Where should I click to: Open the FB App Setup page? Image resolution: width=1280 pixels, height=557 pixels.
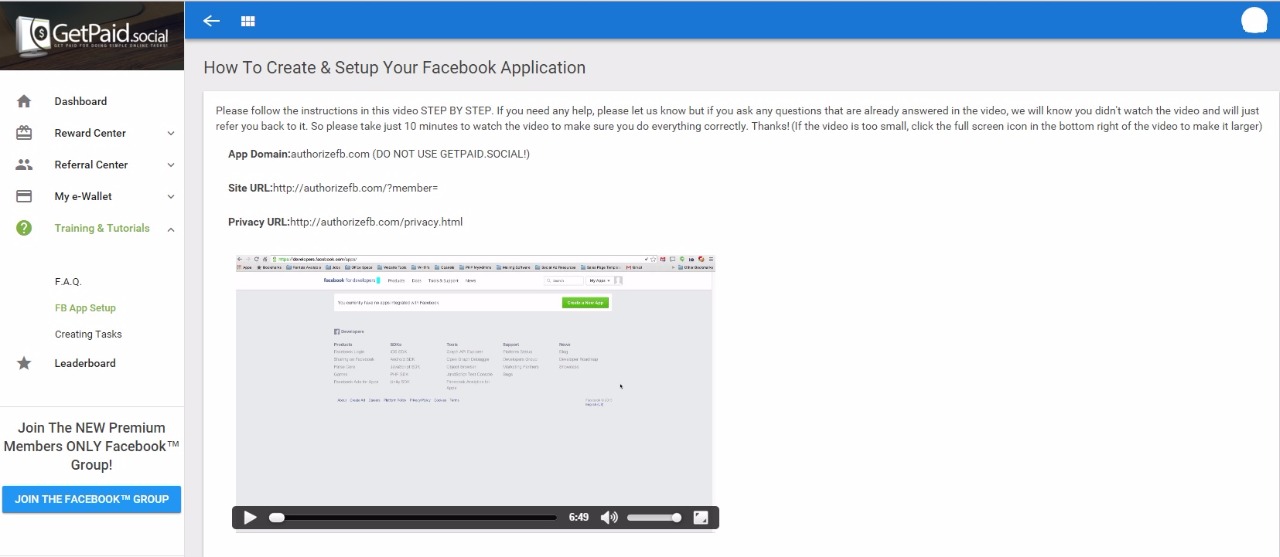pos(85,308)
